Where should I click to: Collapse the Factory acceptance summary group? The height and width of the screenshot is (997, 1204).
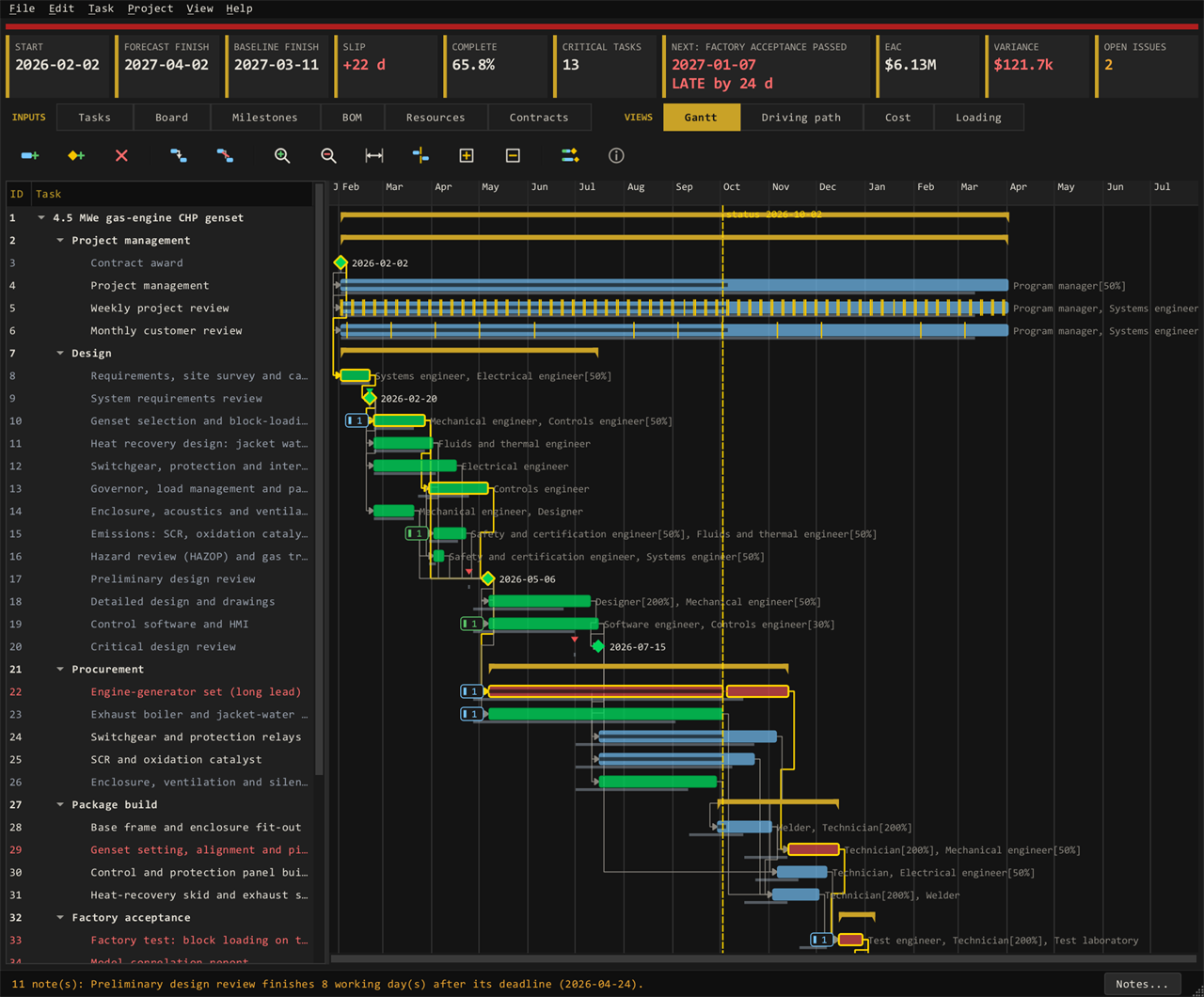[60, 917]
